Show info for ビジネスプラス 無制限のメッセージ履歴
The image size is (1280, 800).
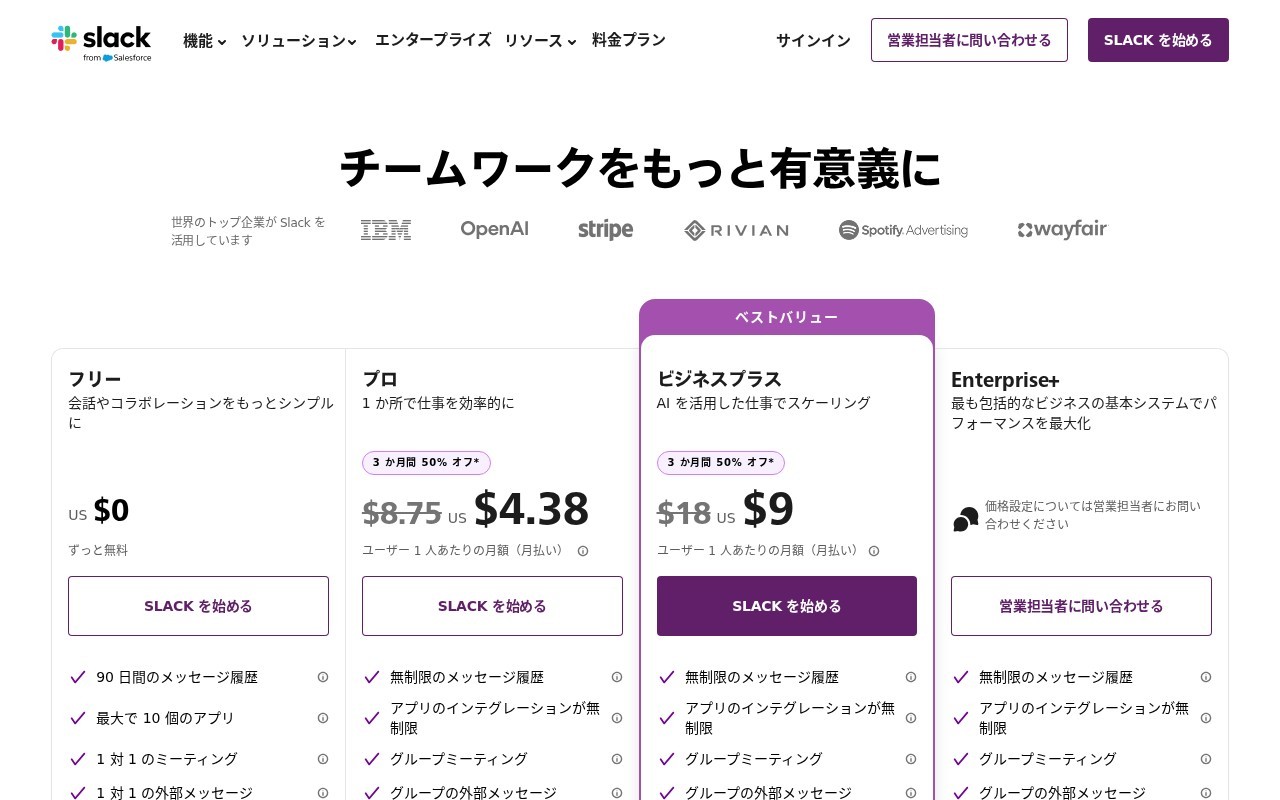911,677
